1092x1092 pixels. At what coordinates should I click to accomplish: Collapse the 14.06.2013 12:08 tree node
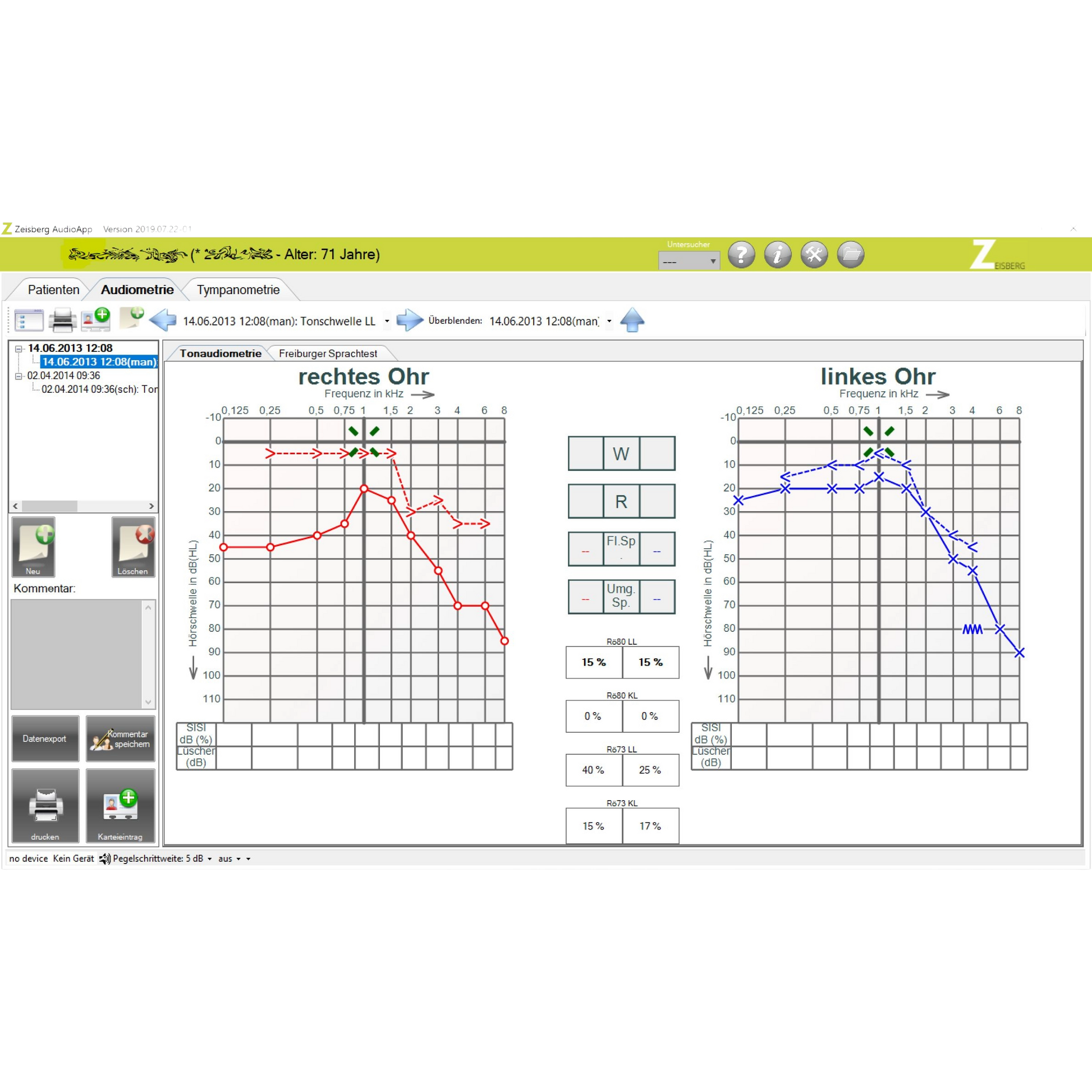pyautogui.click(x=19, y=348)
